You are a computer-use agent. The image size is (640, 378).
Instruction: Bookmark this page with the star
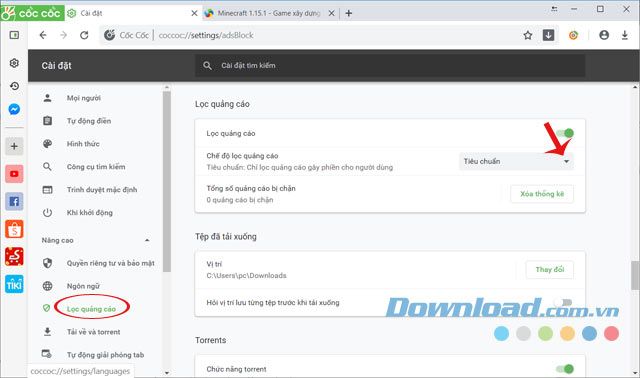[528, 35]
